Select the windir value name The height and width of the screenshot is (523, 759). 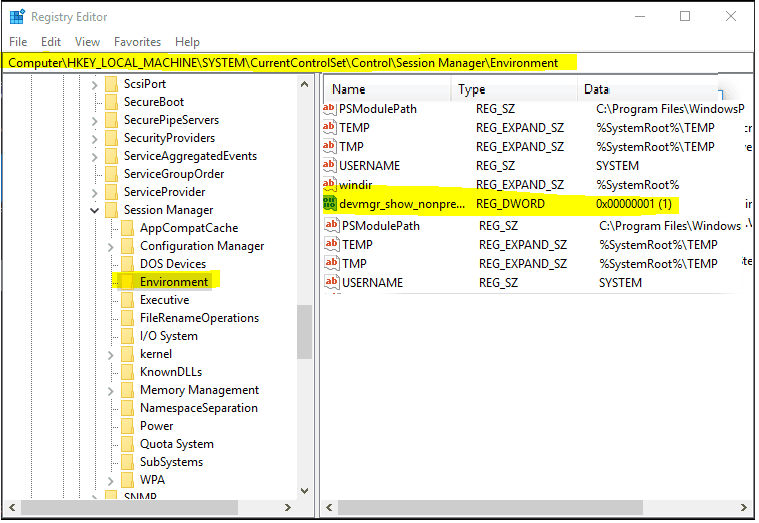click(356, 185)
